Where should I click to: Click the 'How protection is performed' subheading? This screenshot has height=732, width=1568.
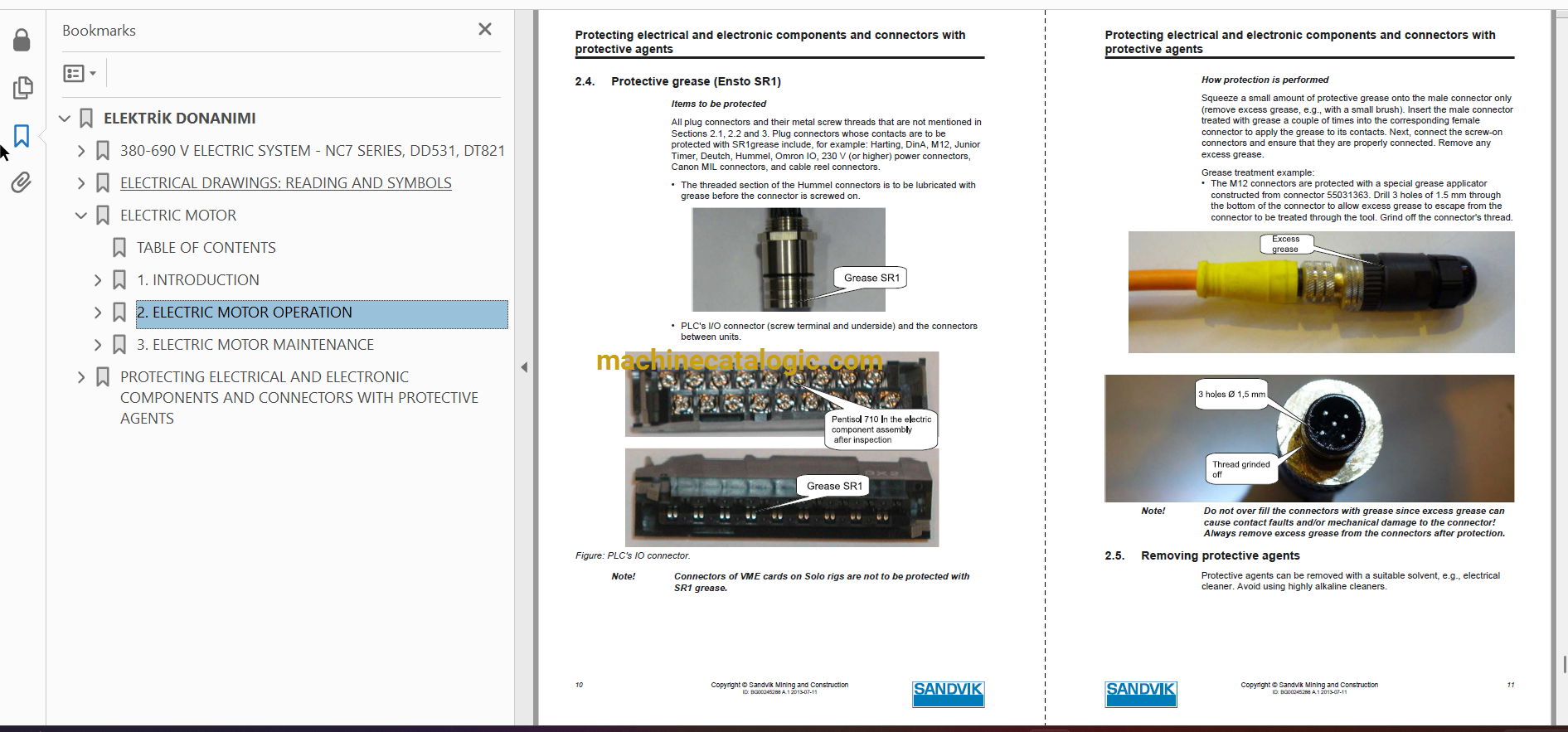coord(1265,80)
